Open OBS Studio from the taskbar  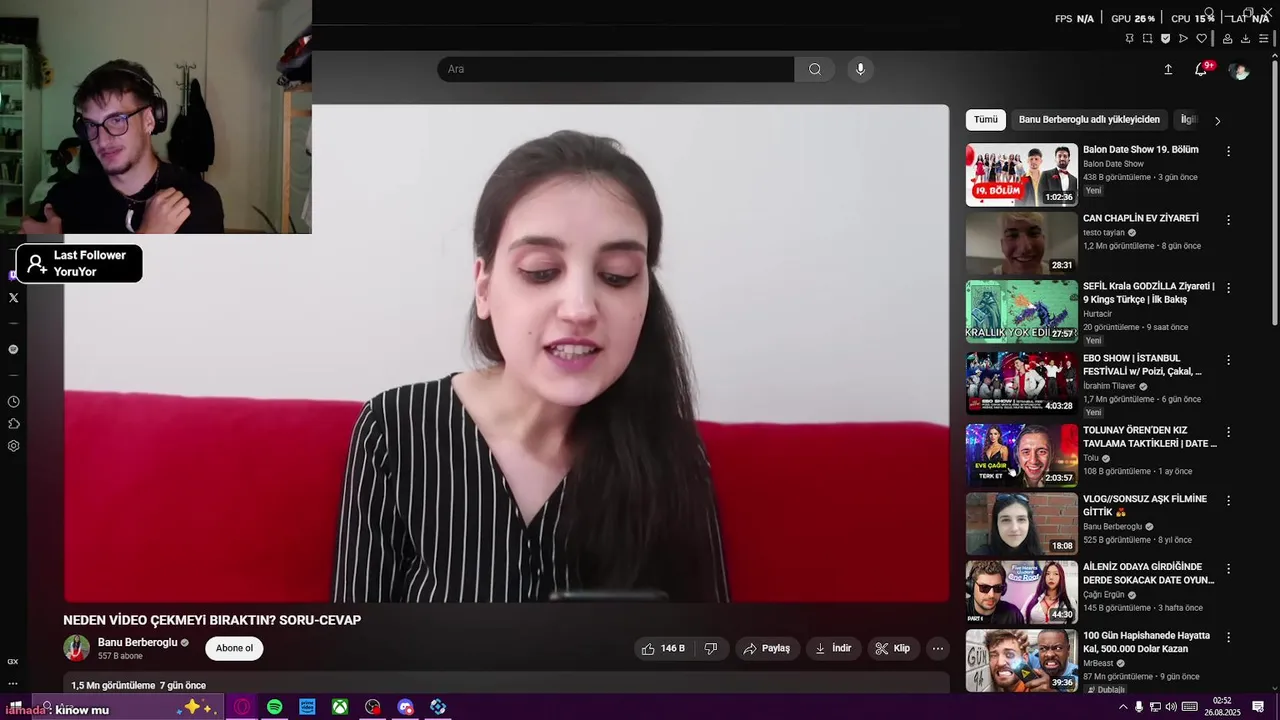coord(373,707)
